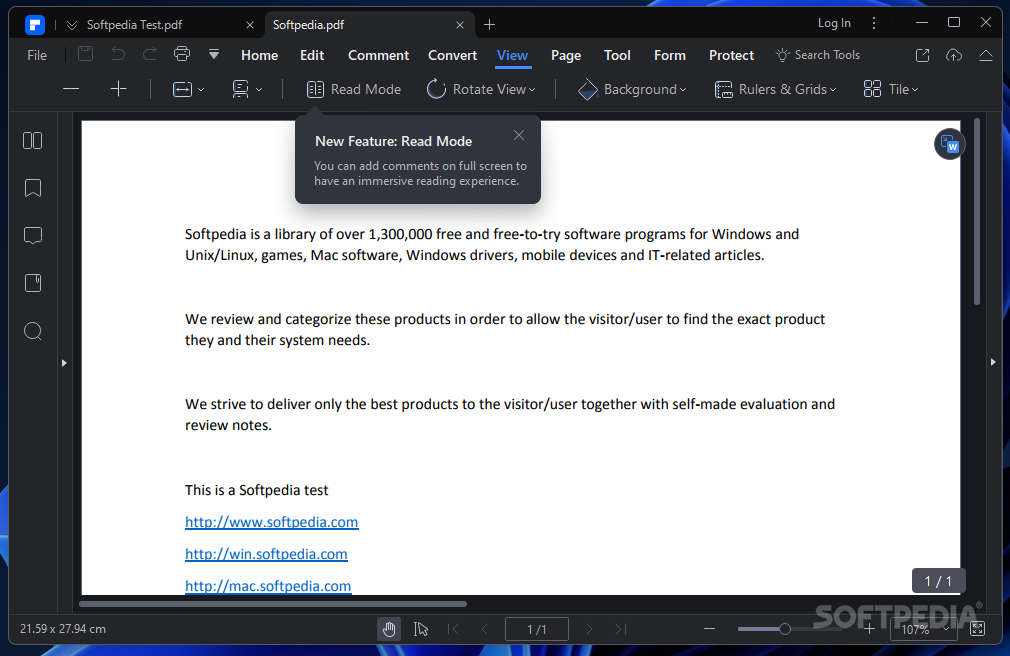Open the Tile dropdown
The height and width of the screenshot is (656, 1010).
click(891, 90)
